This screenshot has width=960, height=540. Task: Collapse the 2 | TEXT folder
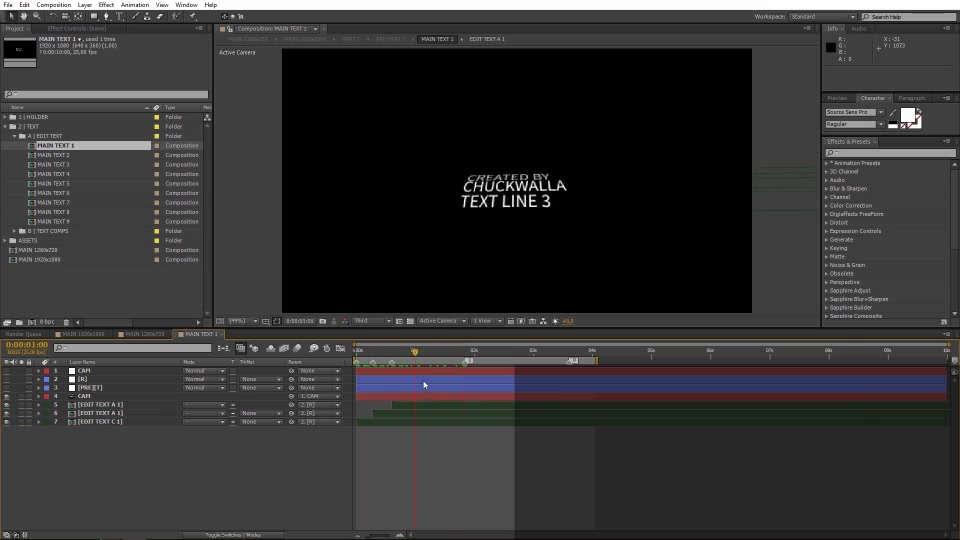5,127
